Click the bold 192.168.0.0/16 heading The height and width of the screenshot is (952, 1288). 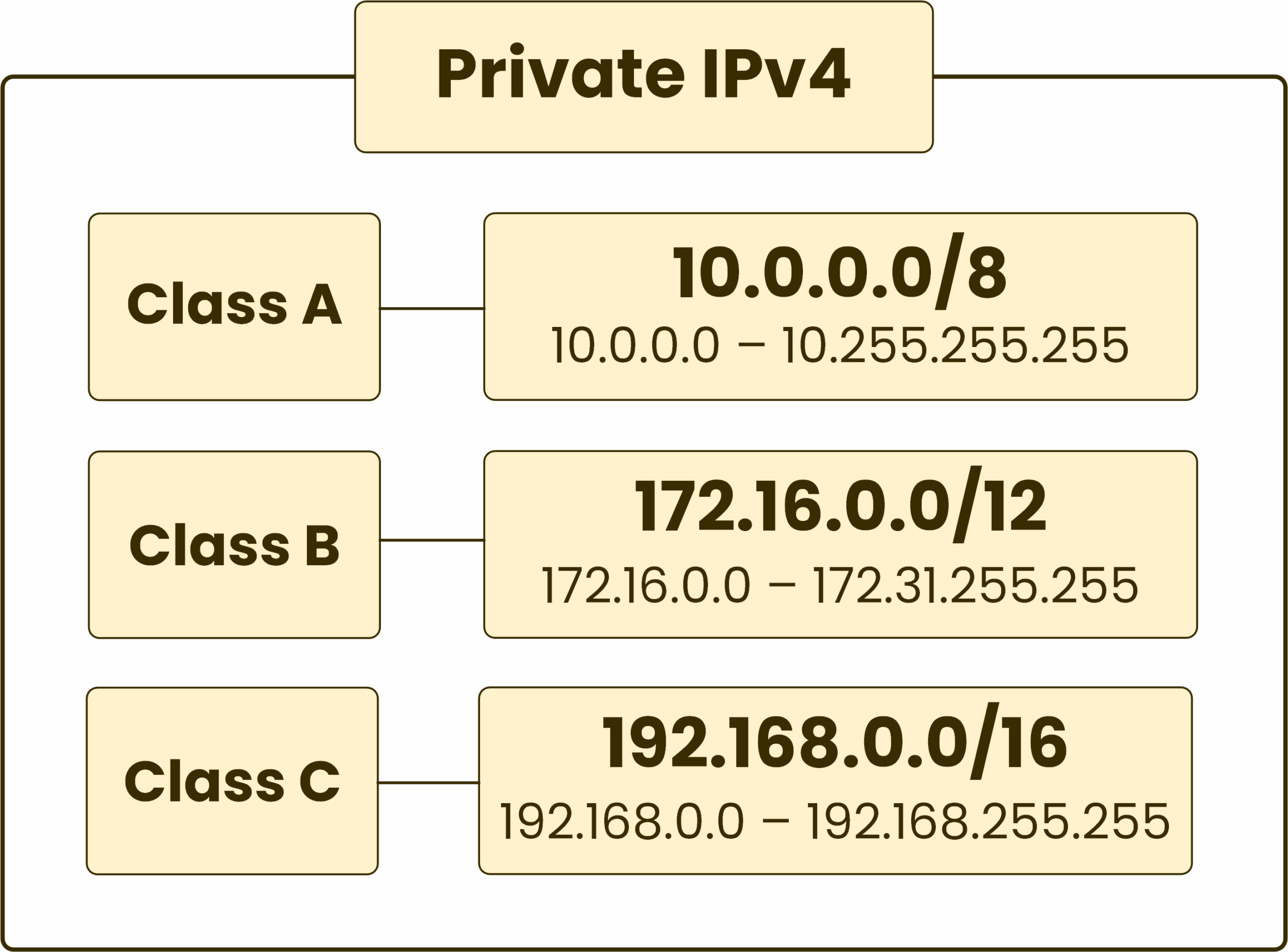(834, 743)
